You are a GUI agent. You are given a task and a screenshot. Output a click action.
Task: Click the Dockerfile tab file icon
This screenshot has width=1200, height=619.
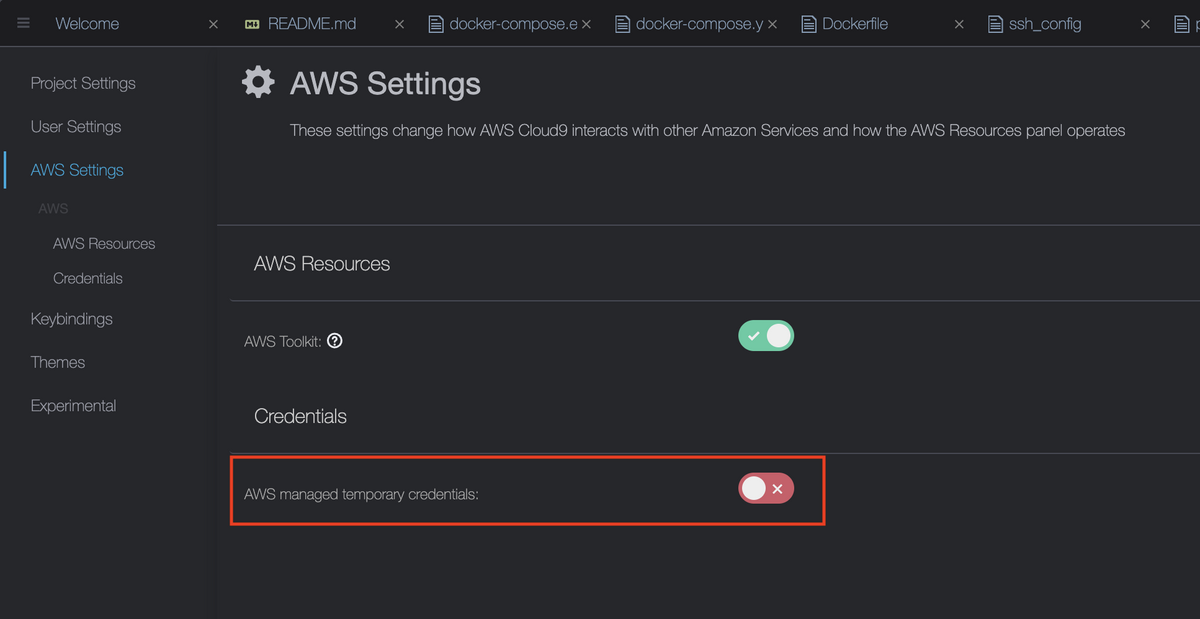click(809, 24)
